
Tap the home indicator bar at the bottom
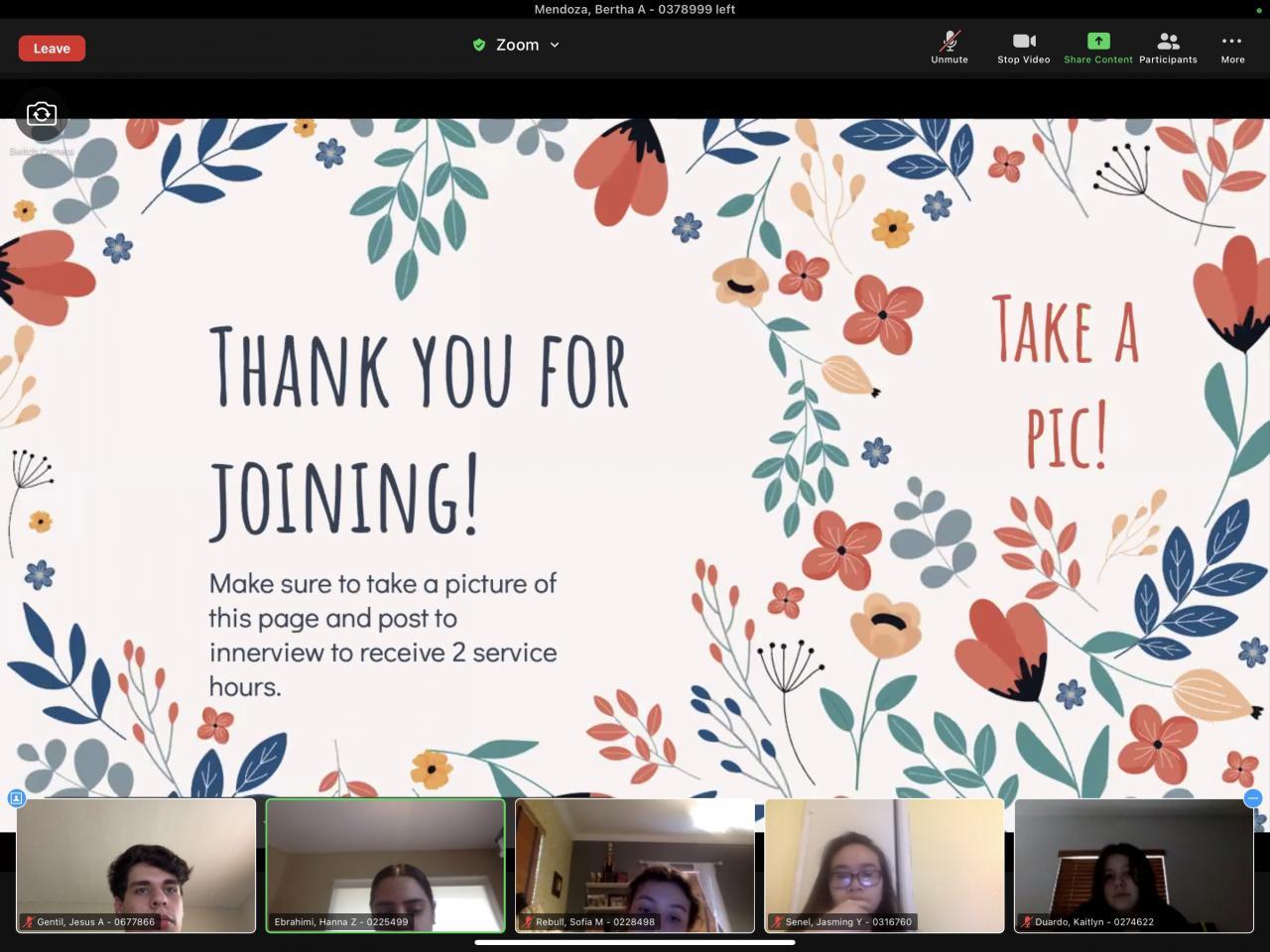635,942
